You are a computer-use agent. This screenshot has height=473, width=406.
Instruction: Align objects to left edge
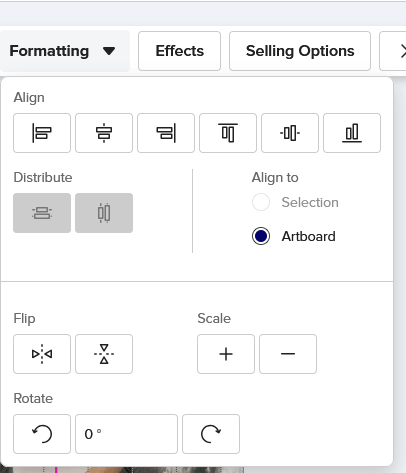(42, 133)
